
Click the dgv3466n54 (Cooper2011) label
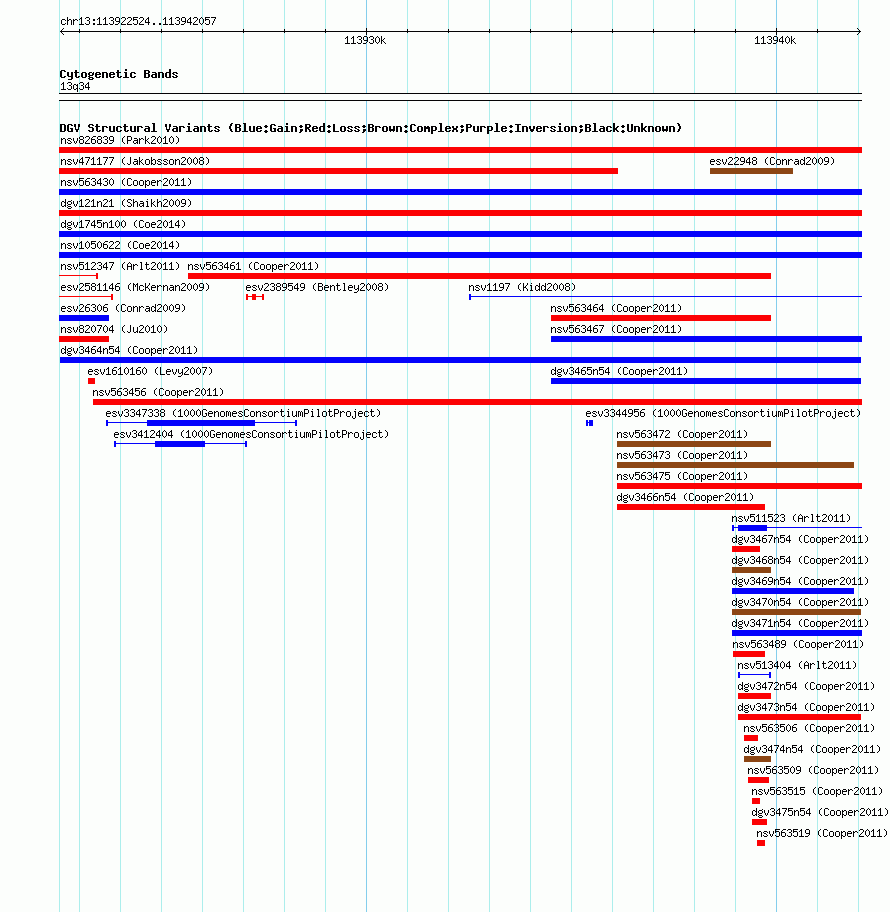(x=685, y=497)
